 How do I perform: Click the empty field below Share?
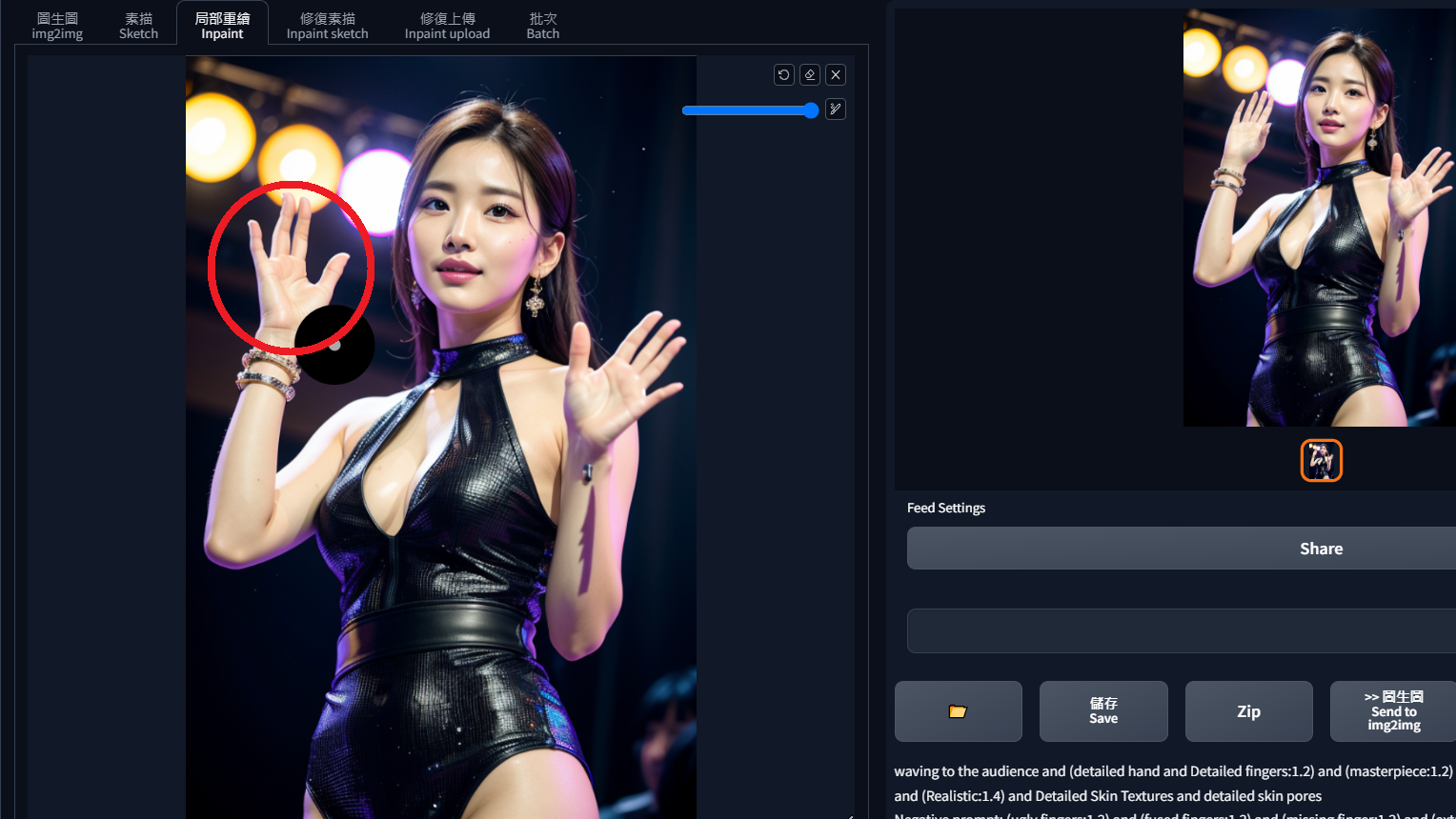pyautogui.click(x=1182, y=630)
